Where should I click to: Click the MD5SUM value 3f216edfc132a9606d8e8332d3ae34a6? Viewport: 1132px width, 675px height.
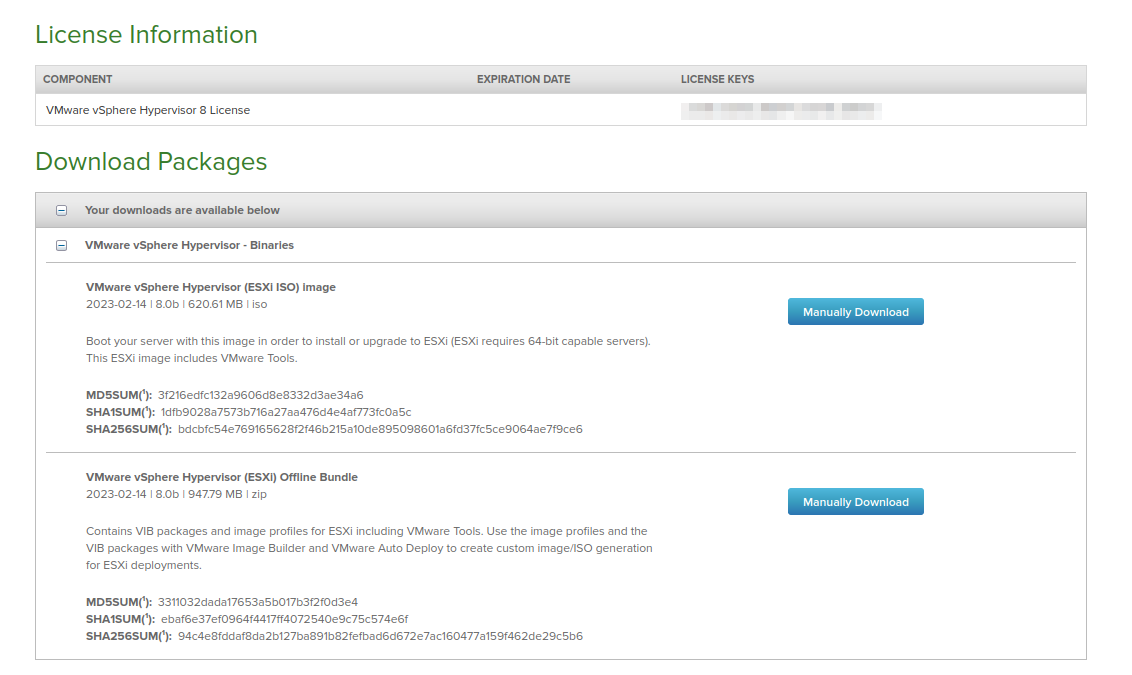[261, 396]
